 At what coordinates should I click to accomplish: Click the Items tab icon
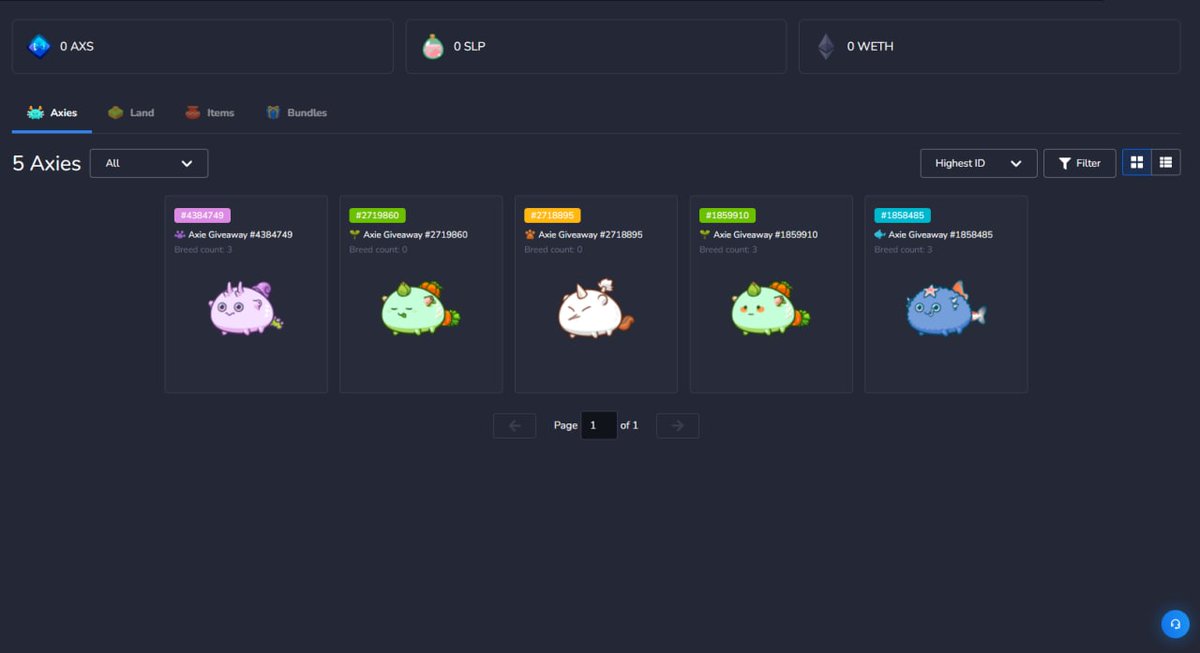pyautogui.click(x=193, y=113)
